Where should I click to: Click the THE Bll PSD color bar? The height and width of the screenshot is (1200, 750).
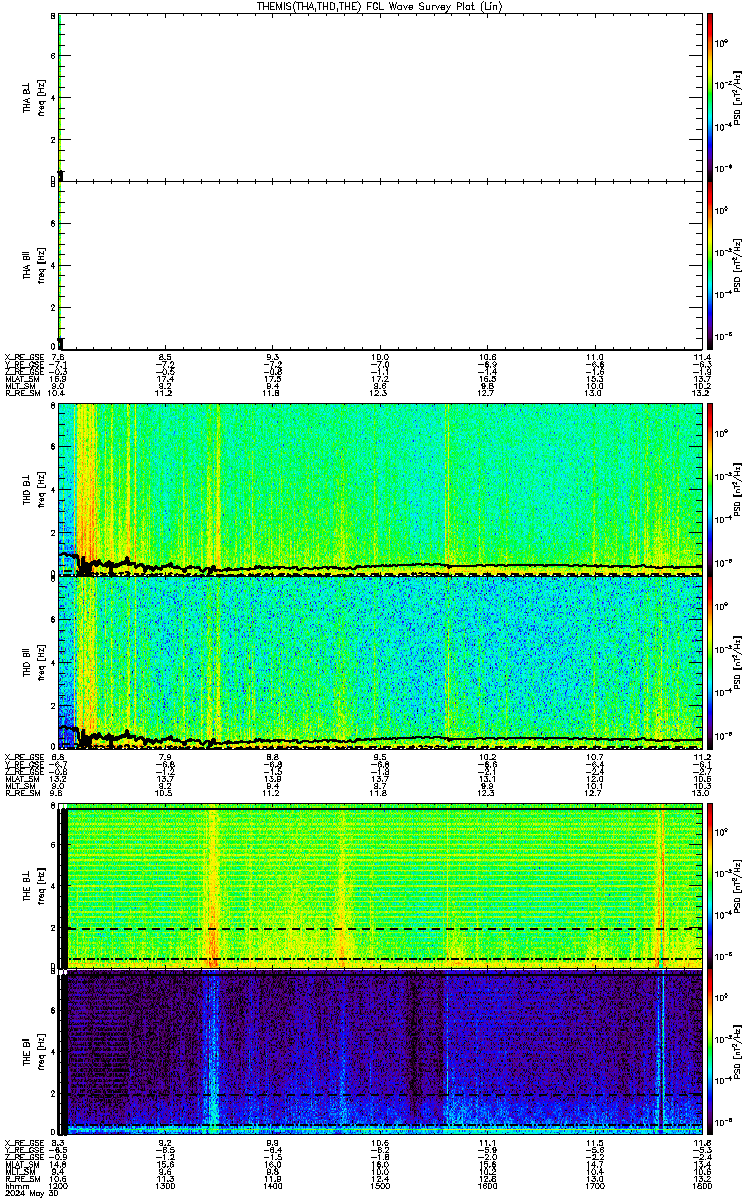pos(710,1052)
